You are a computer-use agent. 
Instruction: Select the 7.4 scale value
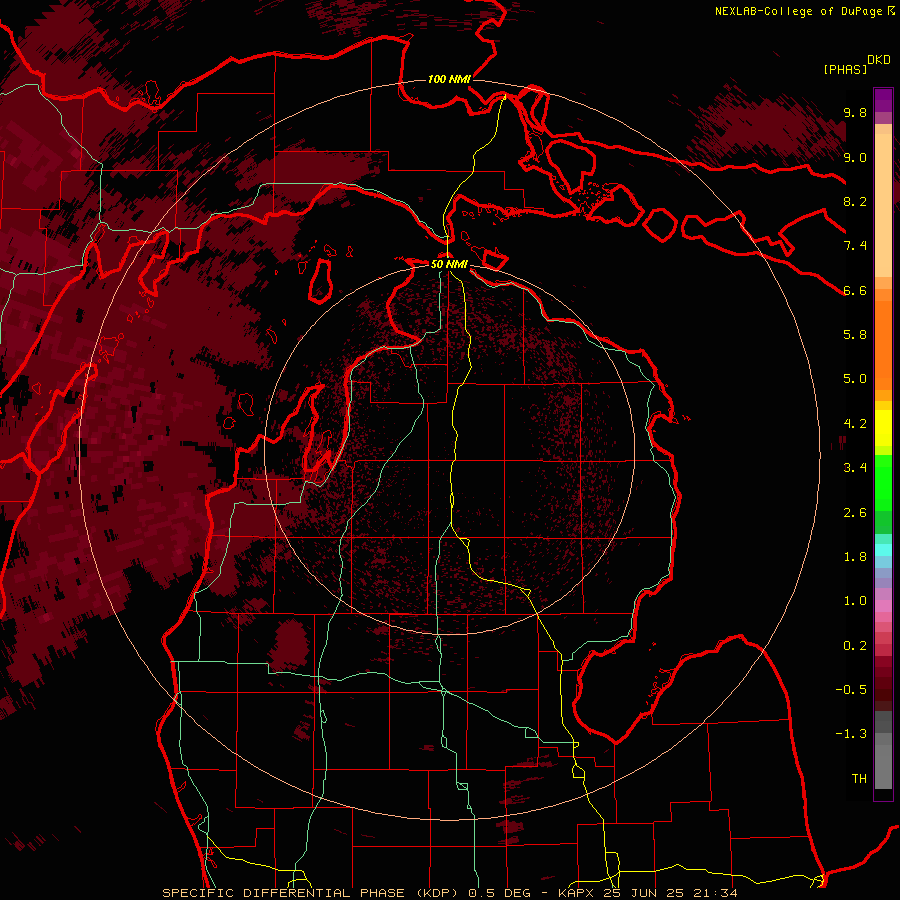pyautogui.click(x=855, y=246)
